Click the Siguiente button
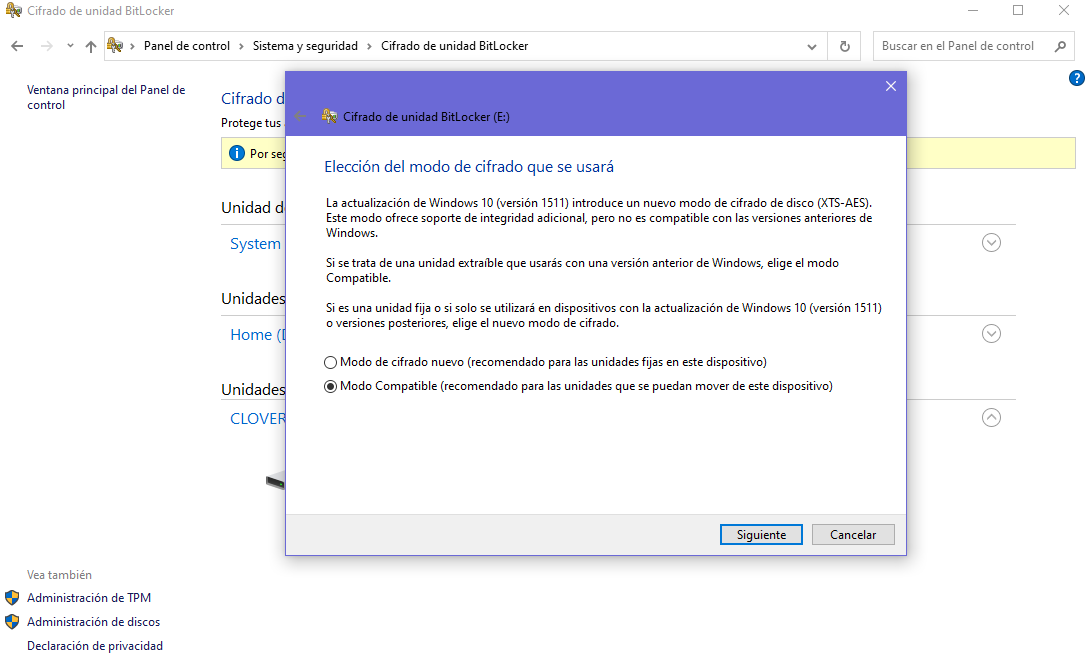 tap(761, 535)
